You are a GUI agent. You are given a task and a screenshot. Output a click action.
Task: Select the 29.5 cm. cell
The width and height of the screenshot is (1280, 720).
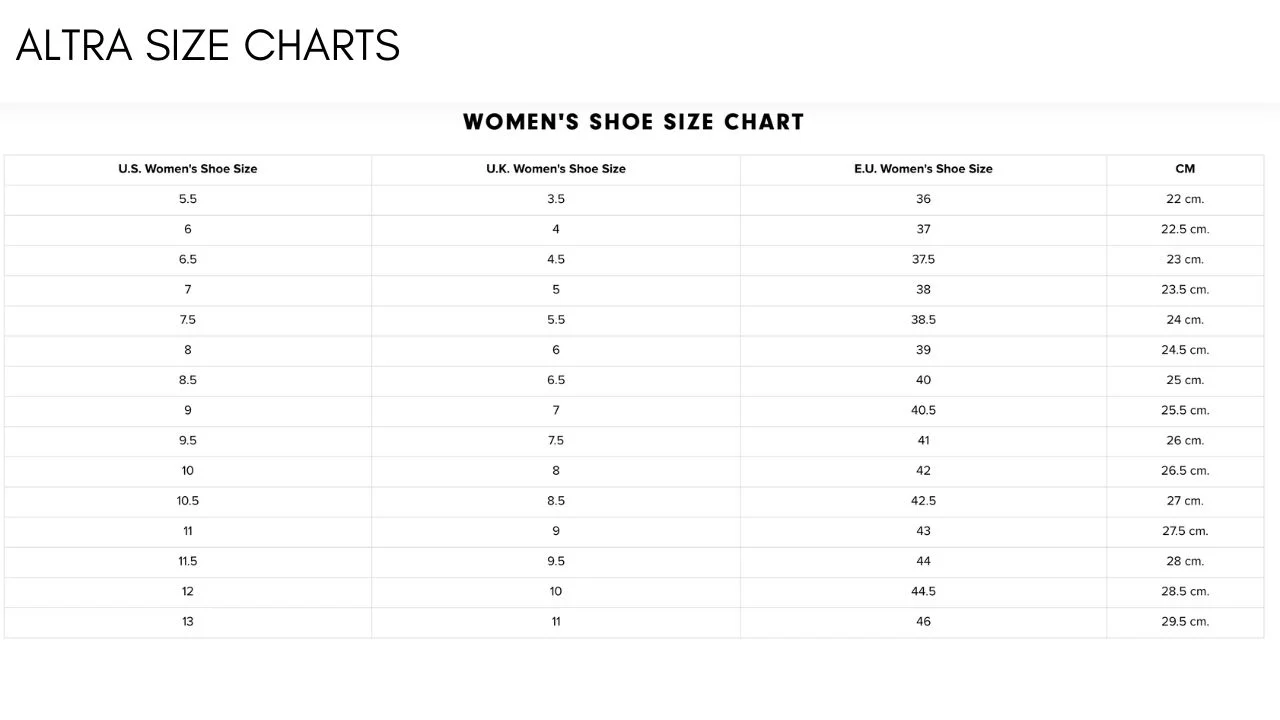(x=1185, y=621)
